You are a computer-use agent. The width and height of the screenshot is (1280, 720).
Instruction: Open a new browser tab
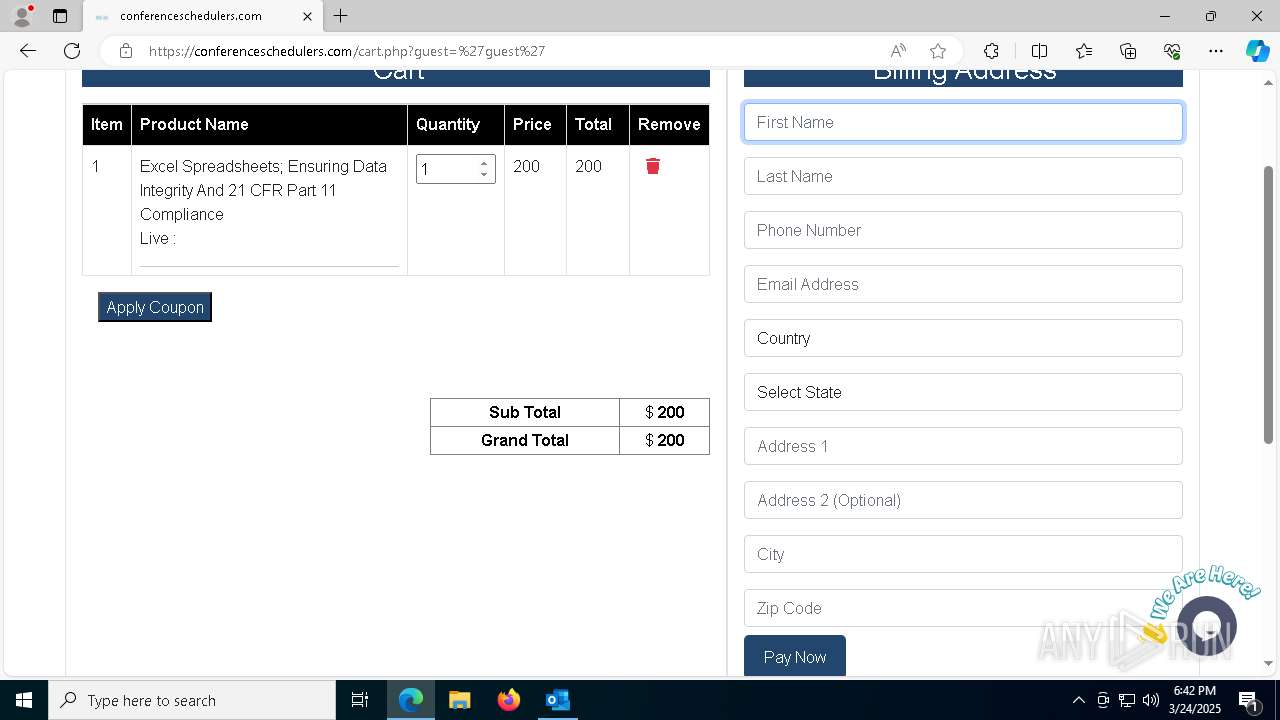(x=341, y=16)
